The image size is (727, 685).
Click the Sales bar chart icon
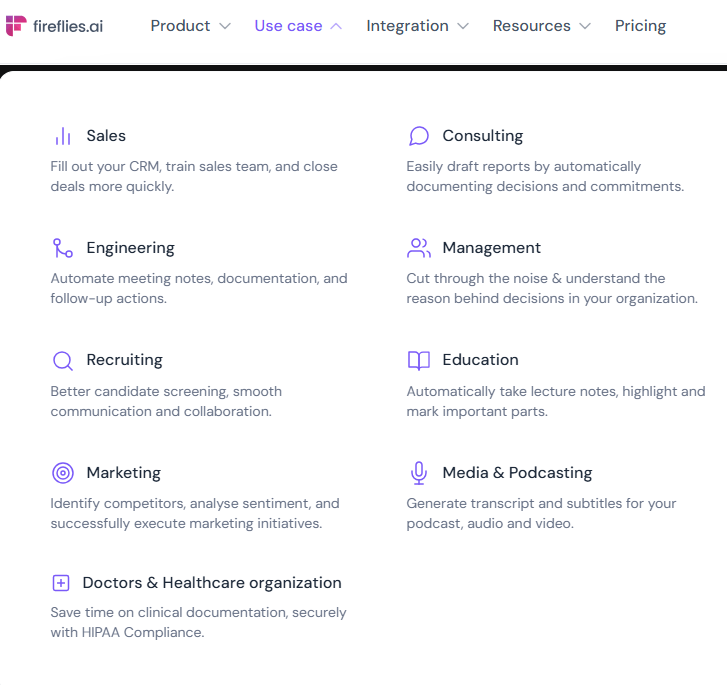click(63, 136)
